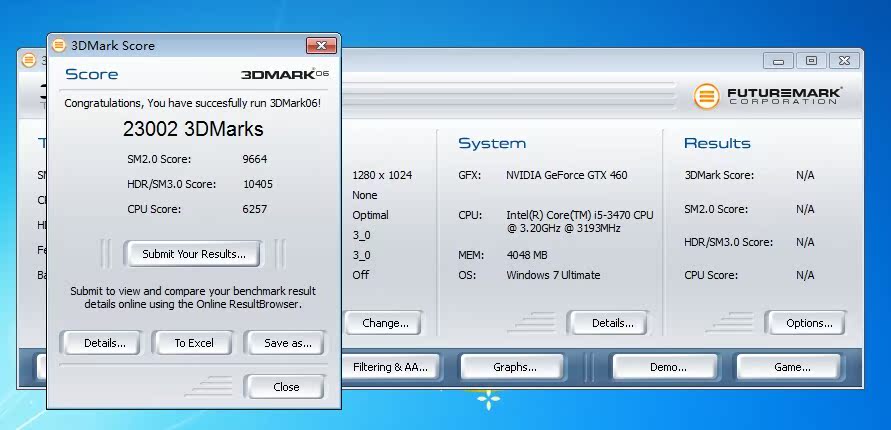Open the Change settings button
Viewport: 891px width, 430px height.
(x=385, y=323)
